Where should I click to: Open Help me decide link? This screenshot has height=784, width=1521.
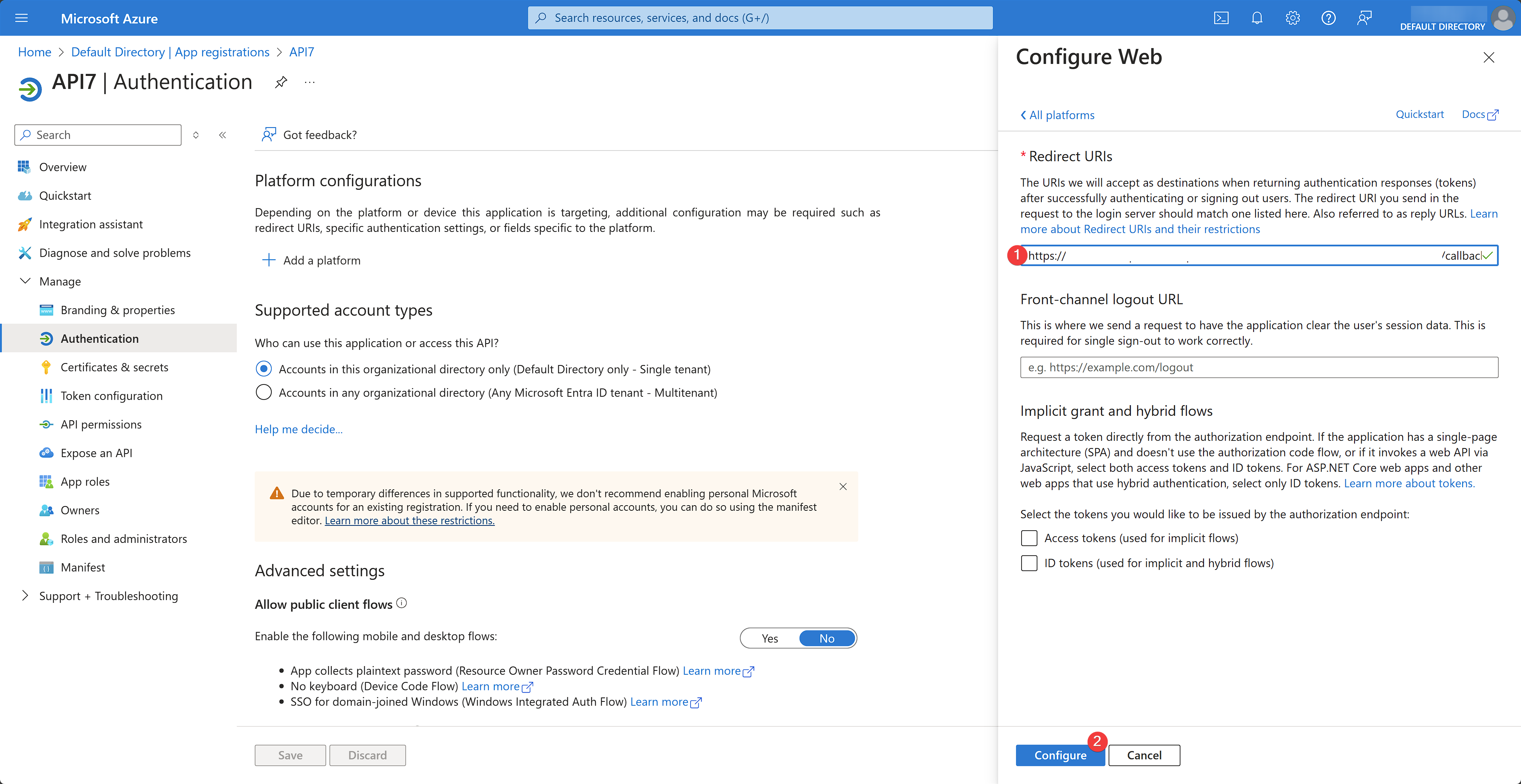tap(299, 429)
